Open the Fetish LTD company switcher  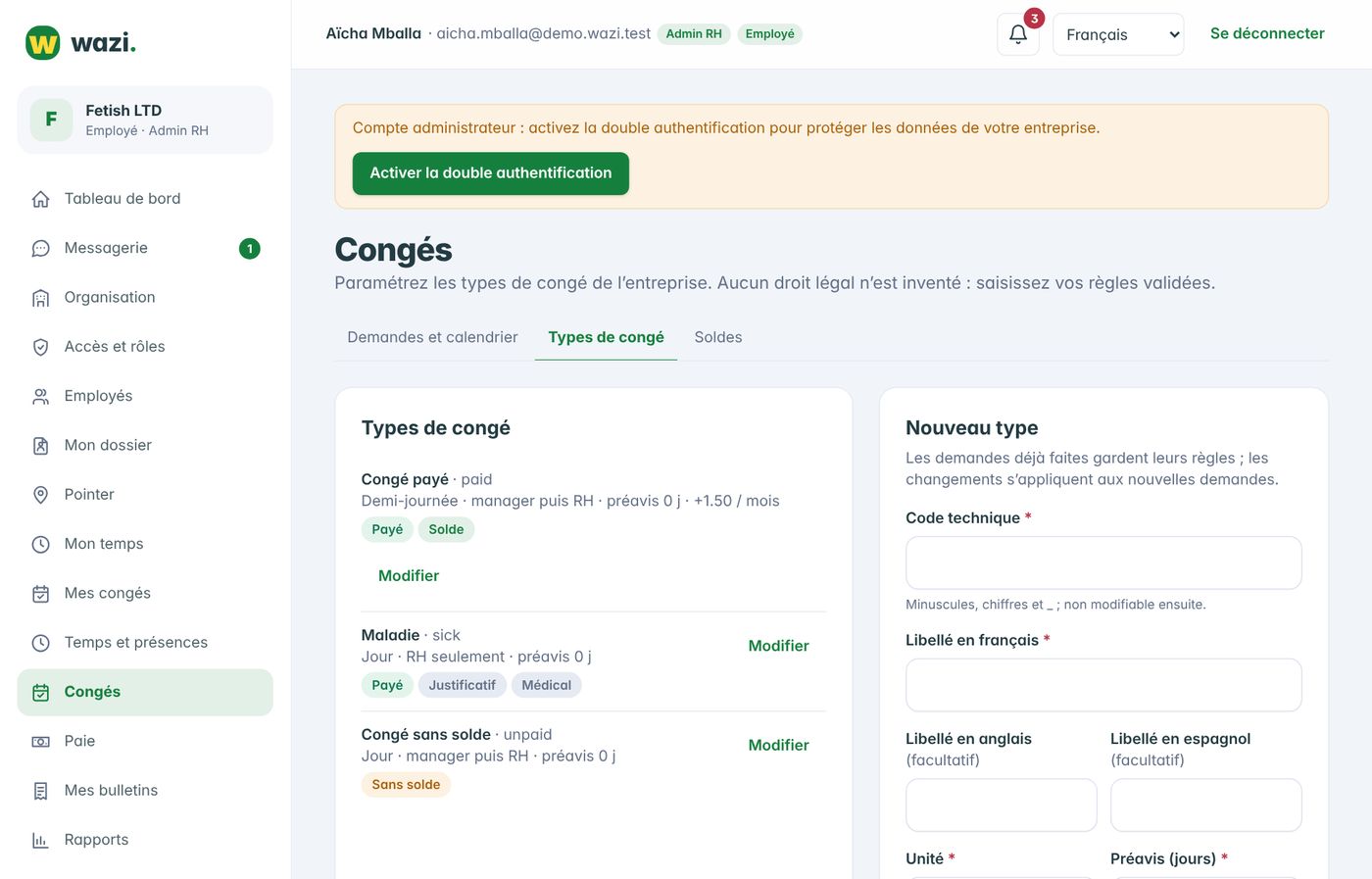point(145,120)
